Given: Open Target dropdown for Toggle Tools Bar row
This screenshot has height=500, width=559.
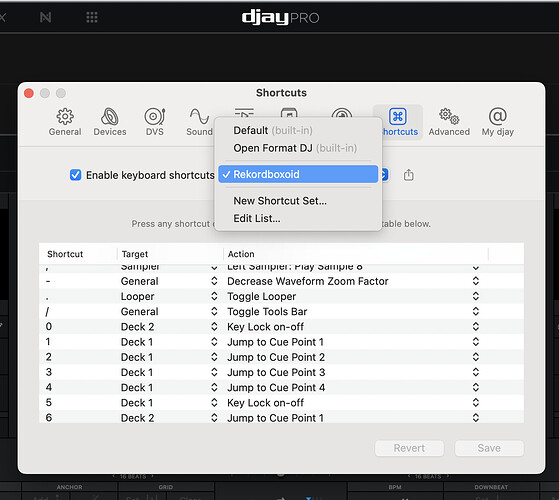Looking at the screenshot, I should click(x=214, y=311).
